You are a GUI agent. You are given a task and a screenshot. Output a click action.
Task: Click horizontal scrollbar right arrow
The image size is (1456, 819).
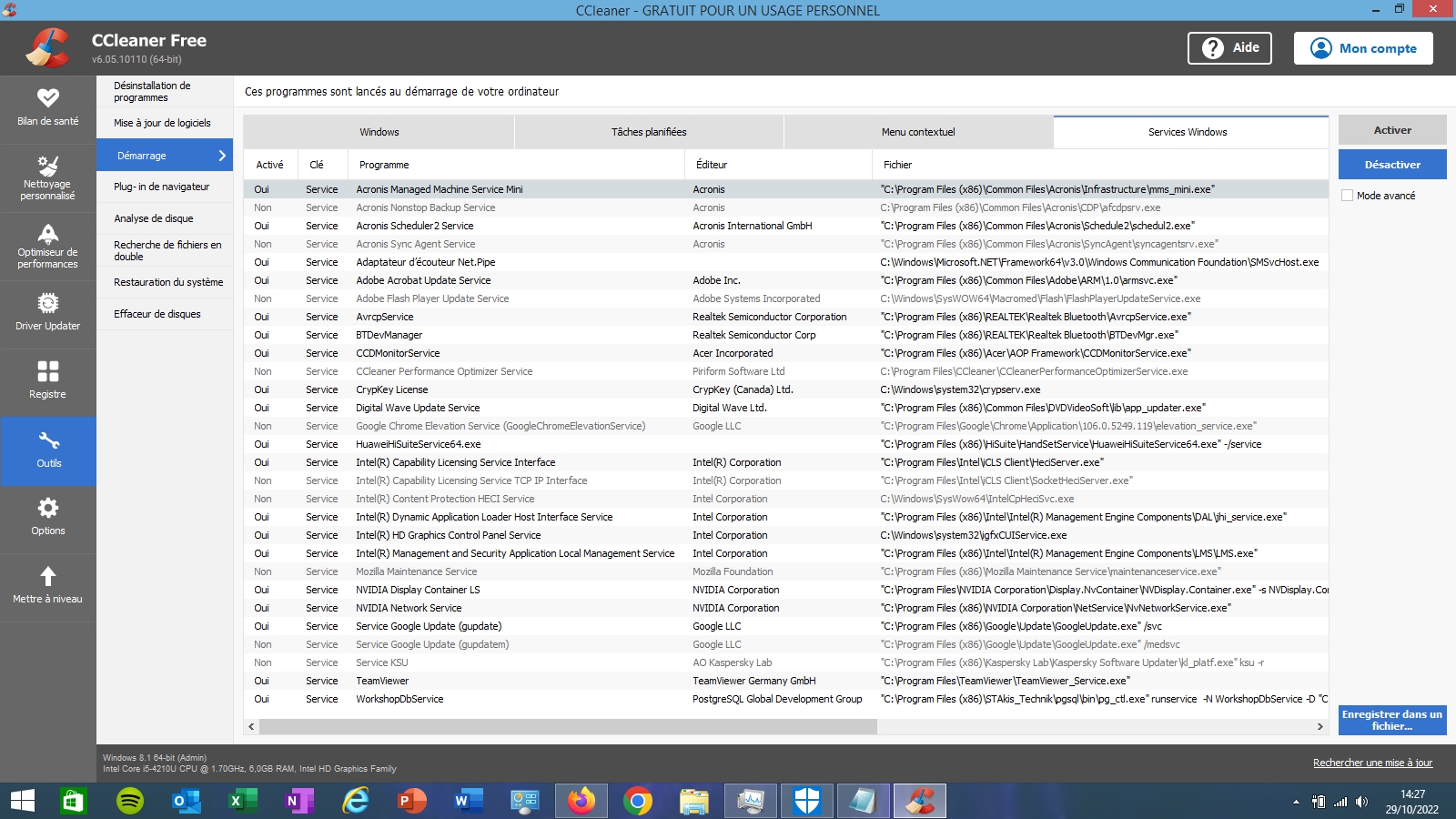[1320, 726]
